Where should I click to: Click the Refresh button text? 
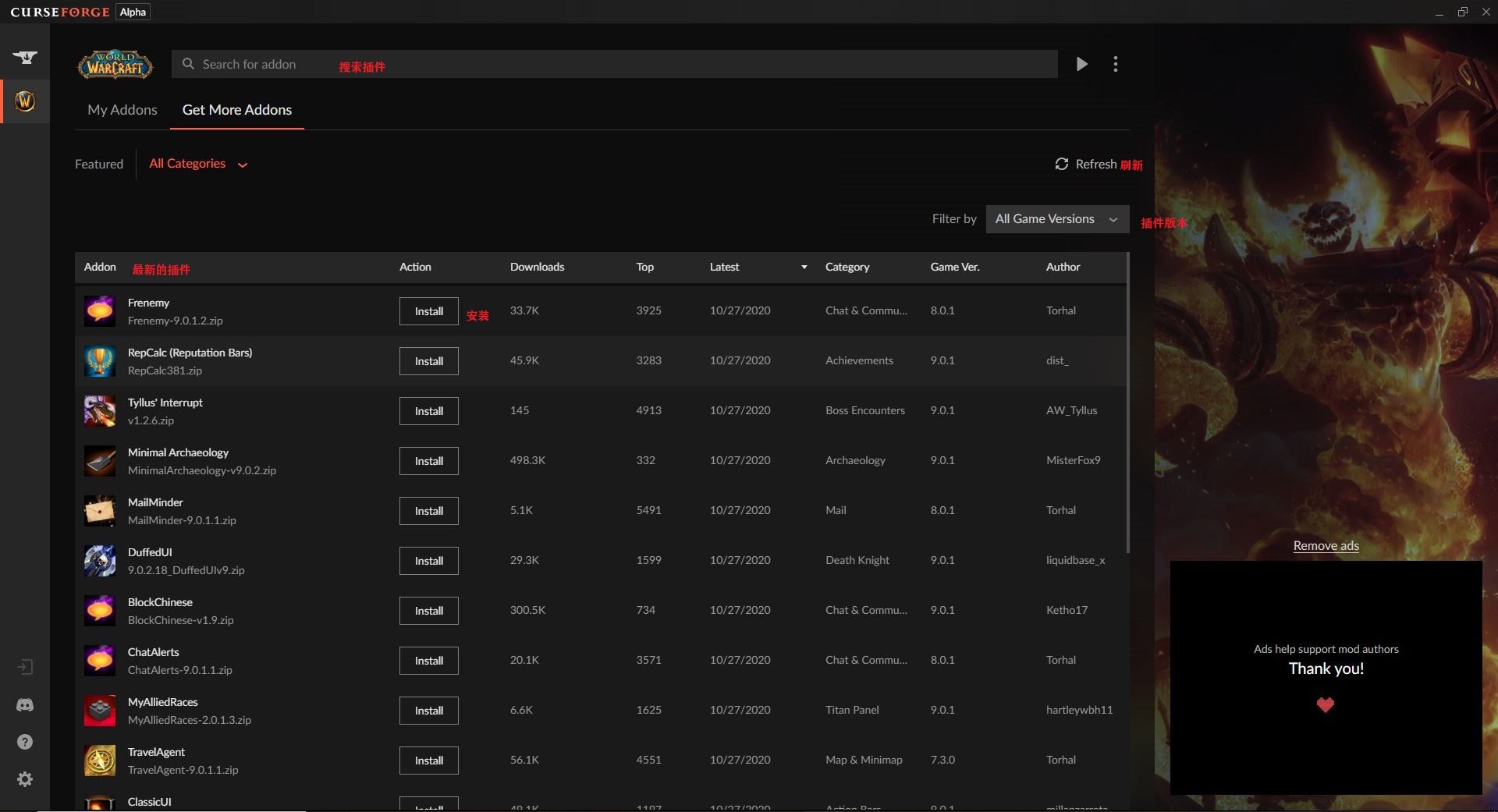point(1096,164)
